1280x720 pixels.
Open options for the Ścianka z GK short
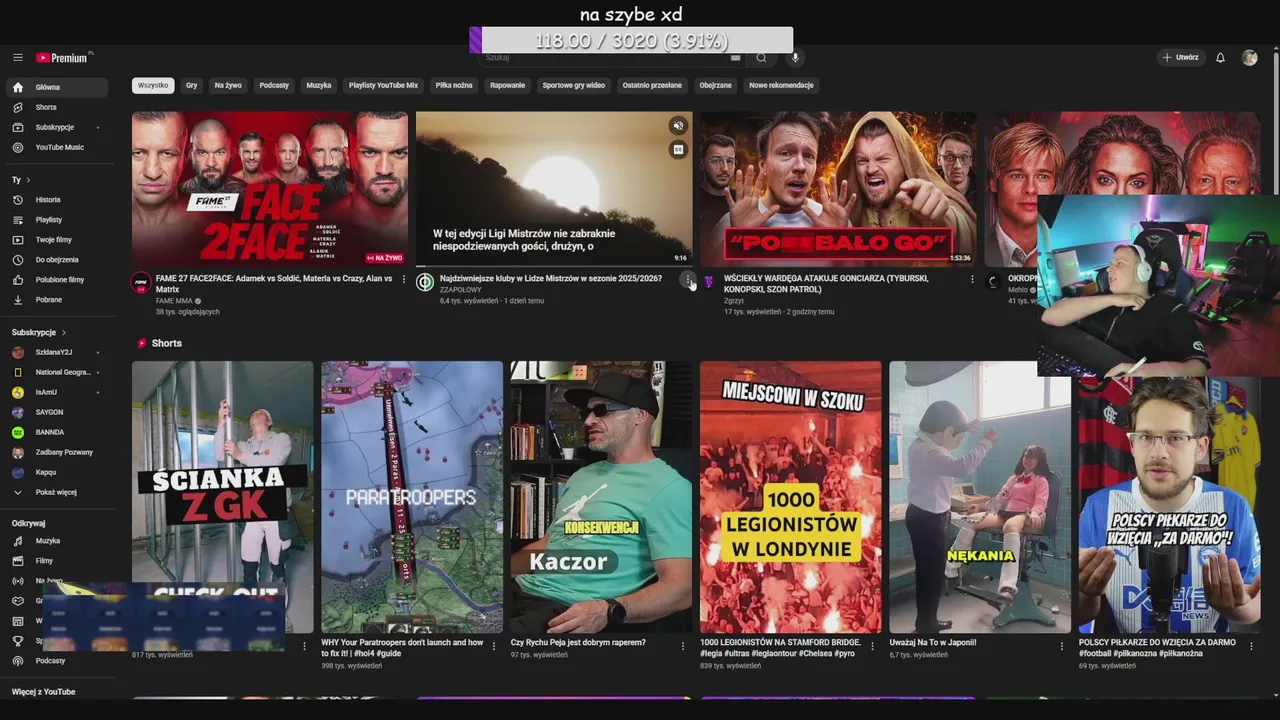(x=304, y=646)
